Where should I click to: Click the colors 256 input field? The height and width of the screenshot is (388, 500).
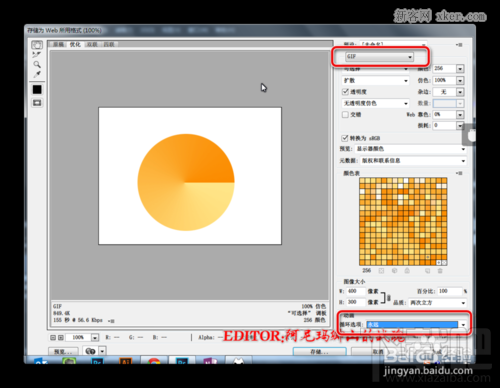(445, 69)
